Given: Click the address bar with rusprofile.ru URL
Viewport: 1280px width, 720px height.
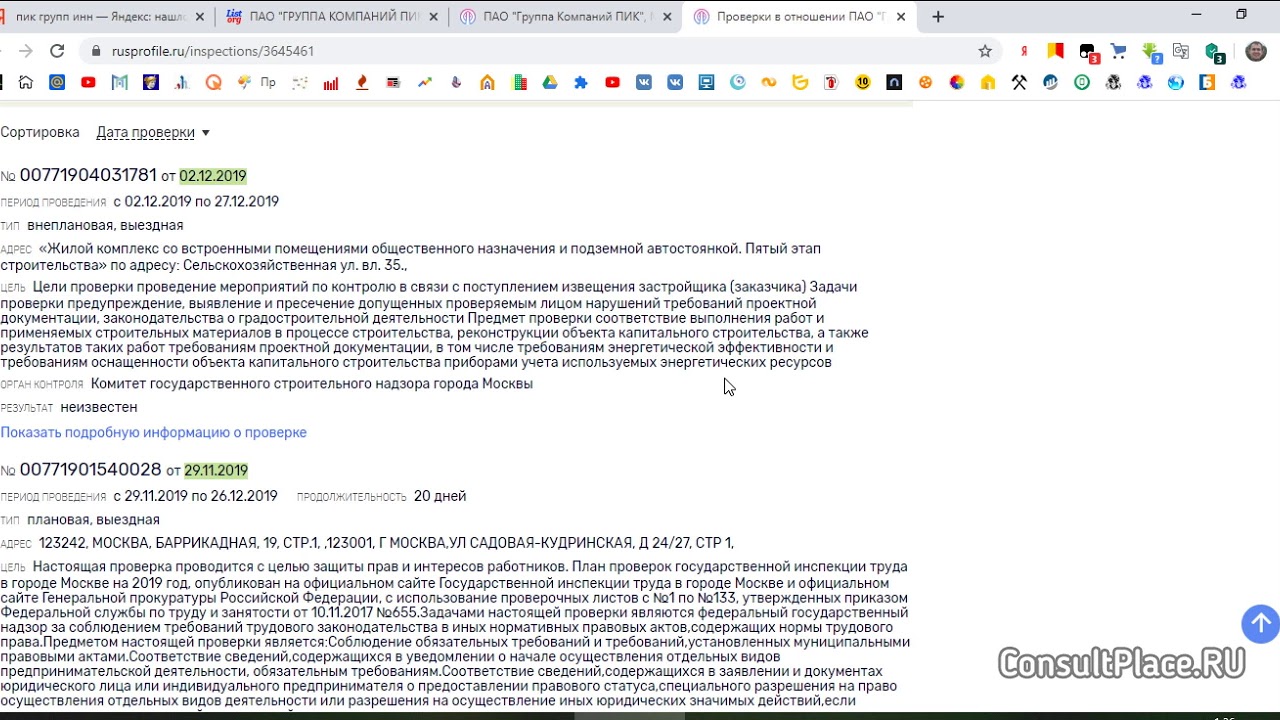Looking at the screenshot, I should point(540,51).
